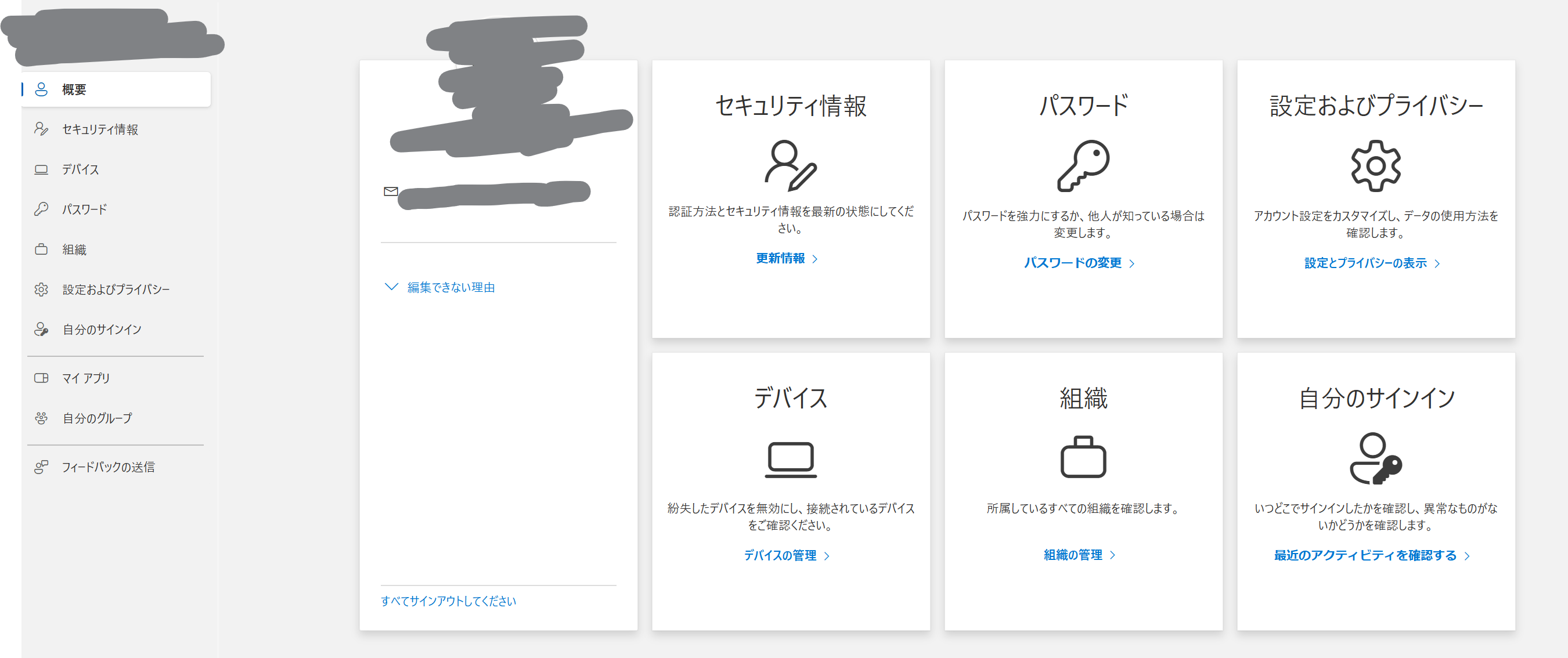Click the laptop icon beside デバイス in sidebar
The height and width of the screenshot is (658, 1568).
(41, 169)
